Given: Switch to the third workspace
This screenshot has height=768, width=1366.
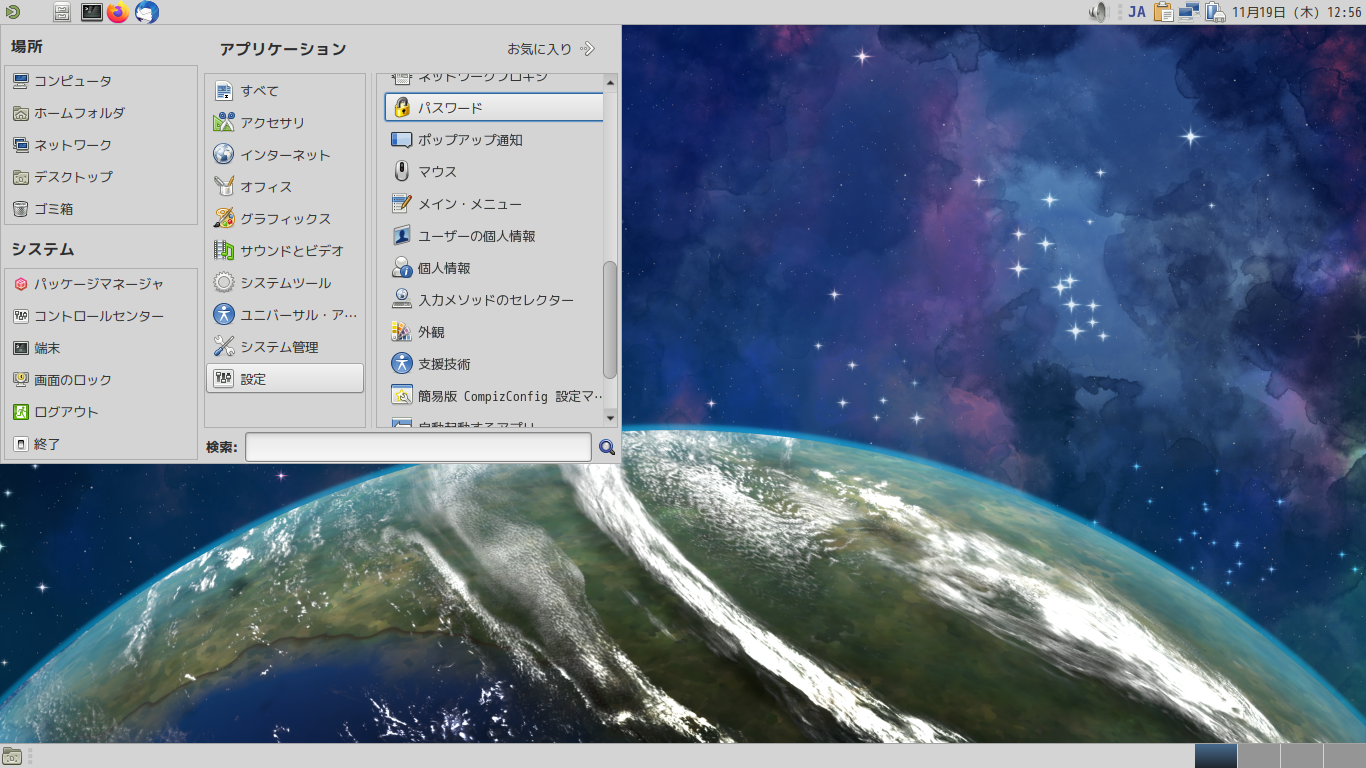Looking at the screenshot, I should [1302, 756].
